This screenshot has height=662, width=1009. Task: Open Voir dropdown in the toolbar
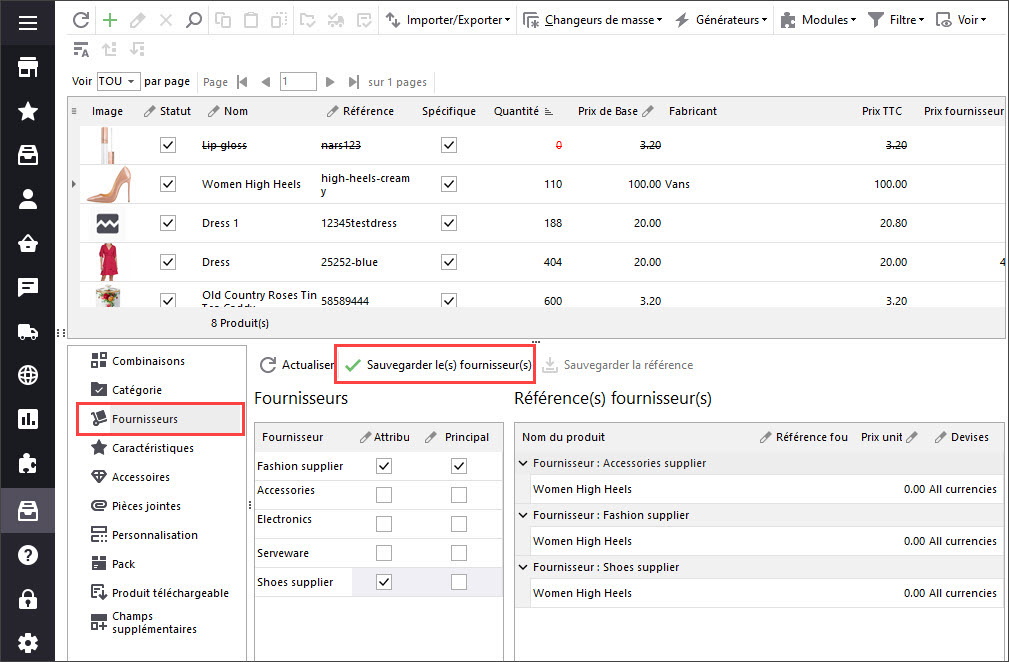961,20
